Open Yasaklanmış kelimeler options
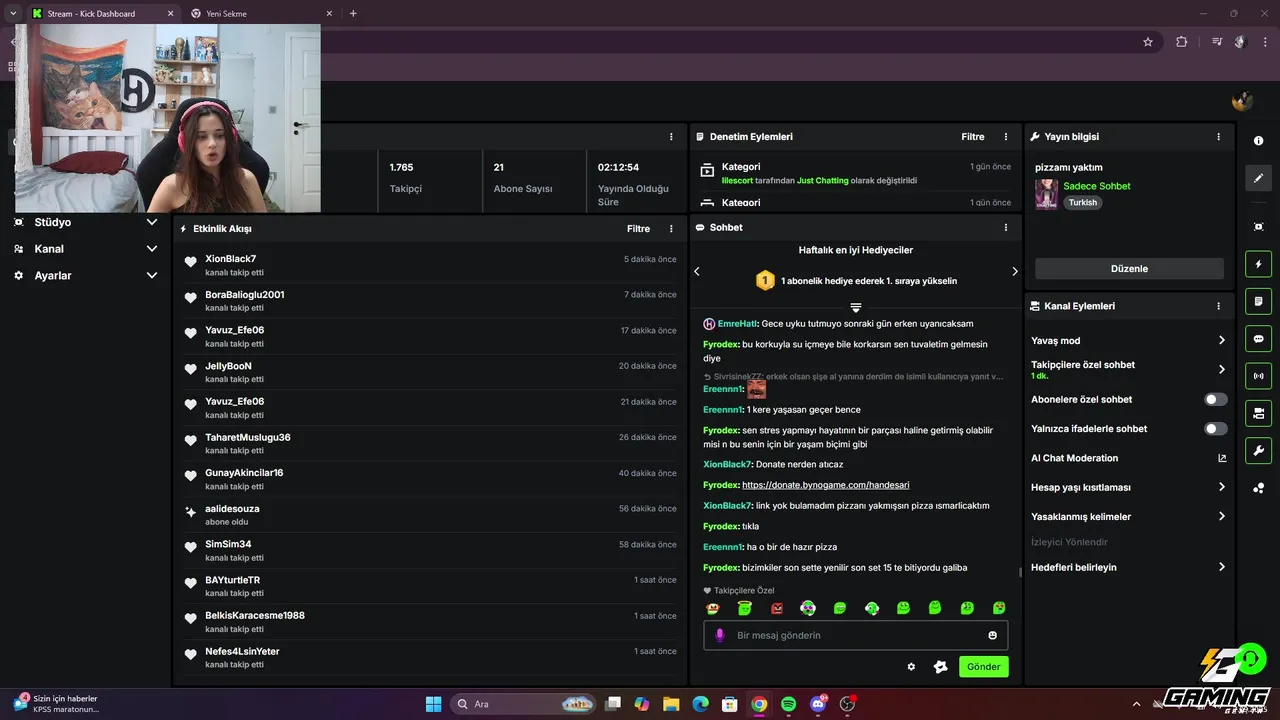The width and height of the screenshot is (1280, 720). click(x=1128, y=517)
